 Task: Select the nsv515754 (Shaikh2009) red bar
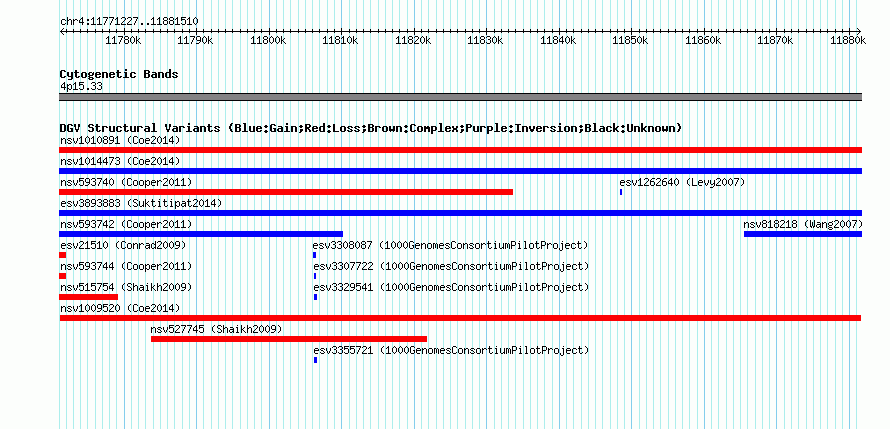click(89, 297)
